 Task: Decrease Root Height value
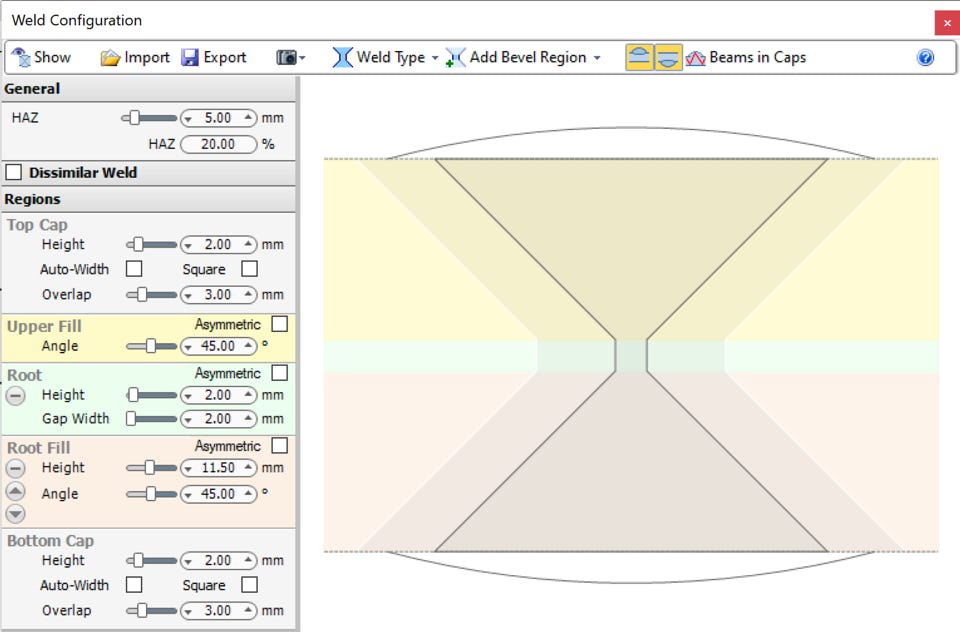pos(189,396)
